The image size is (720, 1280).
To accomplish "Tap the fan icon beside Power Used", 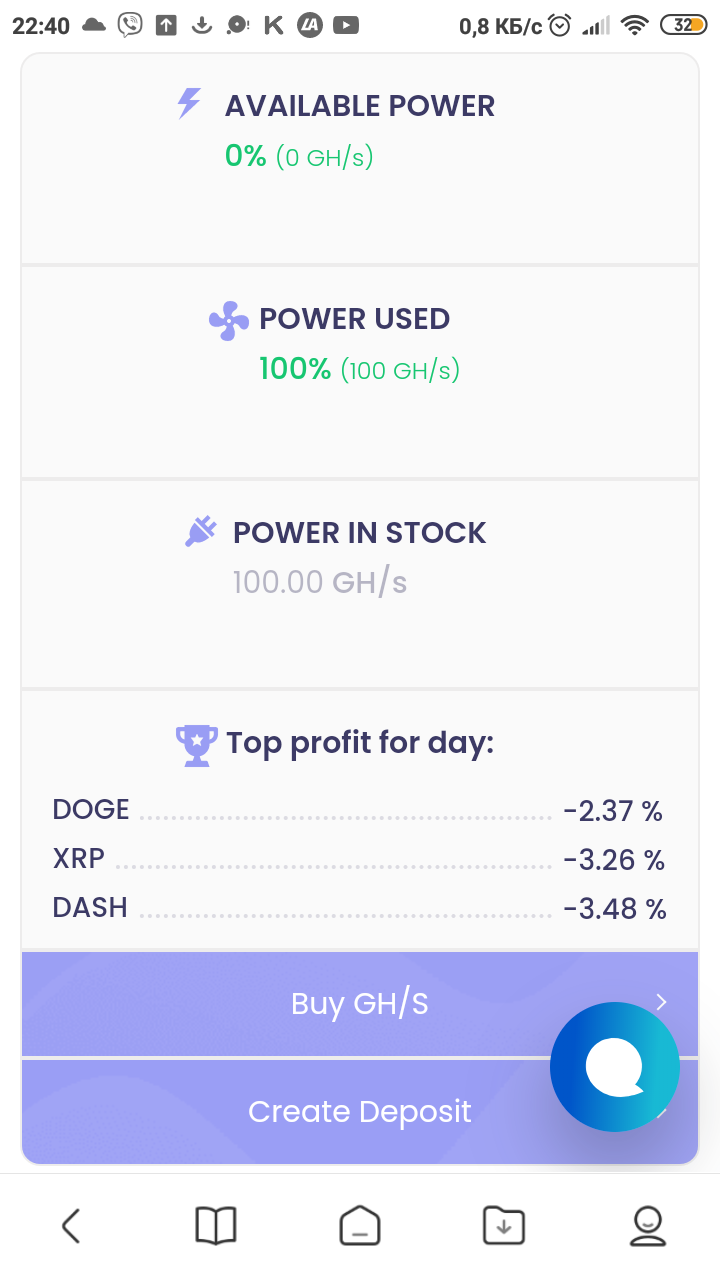I will 229,320.
